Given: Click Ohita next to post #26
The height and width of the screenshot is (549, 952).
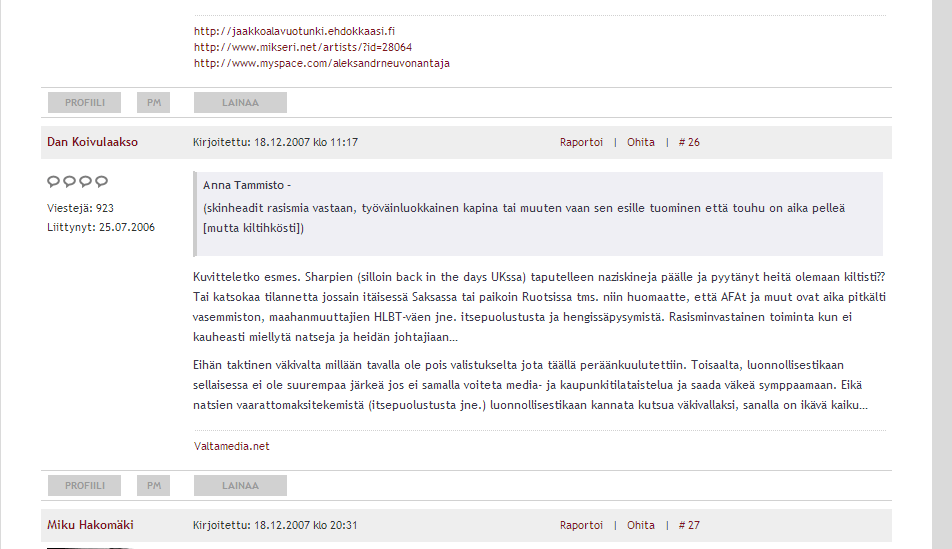Looking at the screenshot, I should 640,142.
